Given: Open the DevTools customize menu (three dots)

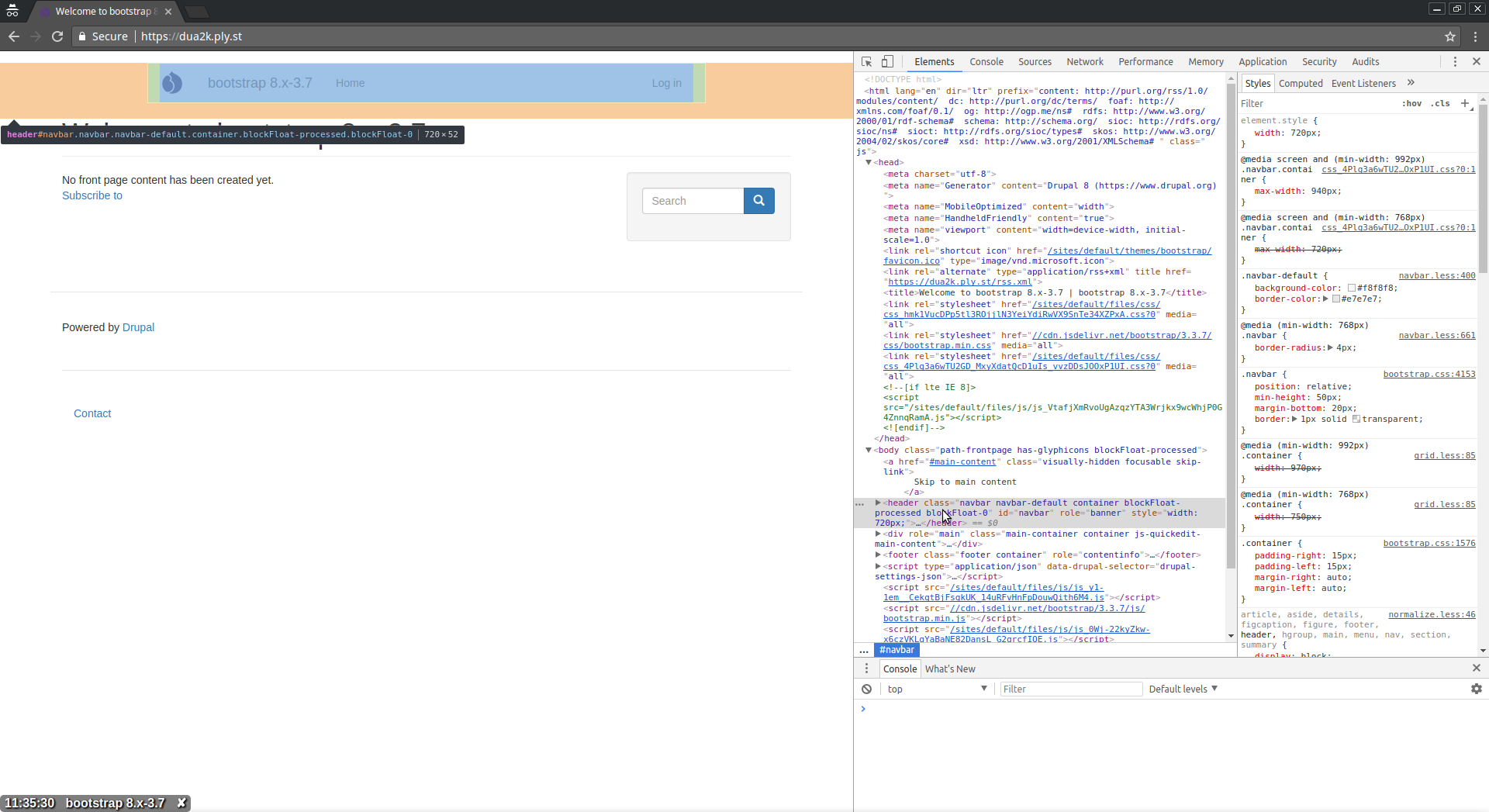Looking at the screenshot, I should click(x=1455, y=61).
